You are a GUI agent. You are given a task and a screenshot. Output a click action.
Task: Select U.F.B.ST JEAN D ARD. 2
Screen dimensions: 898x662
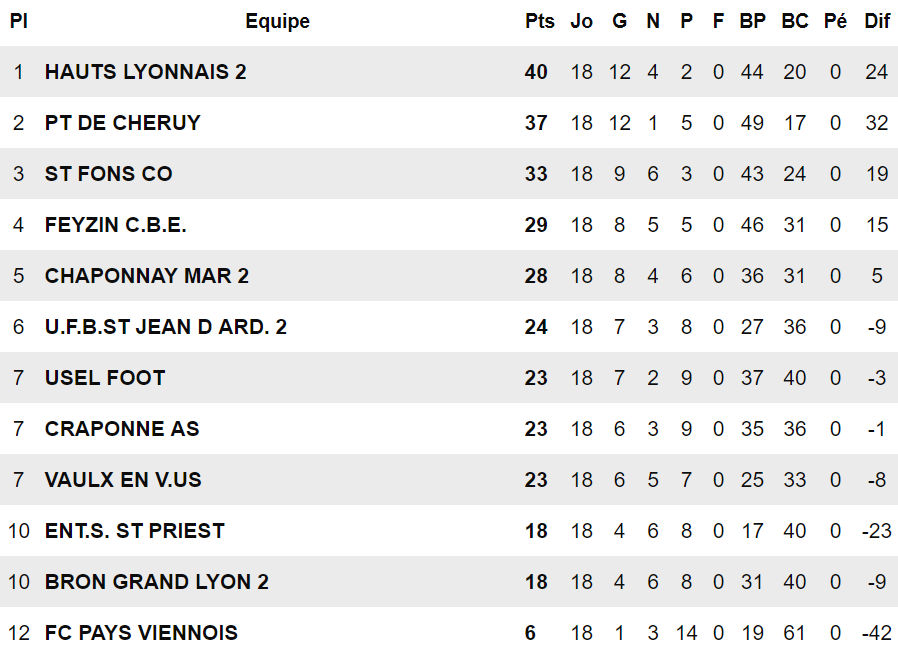[165, 327]
